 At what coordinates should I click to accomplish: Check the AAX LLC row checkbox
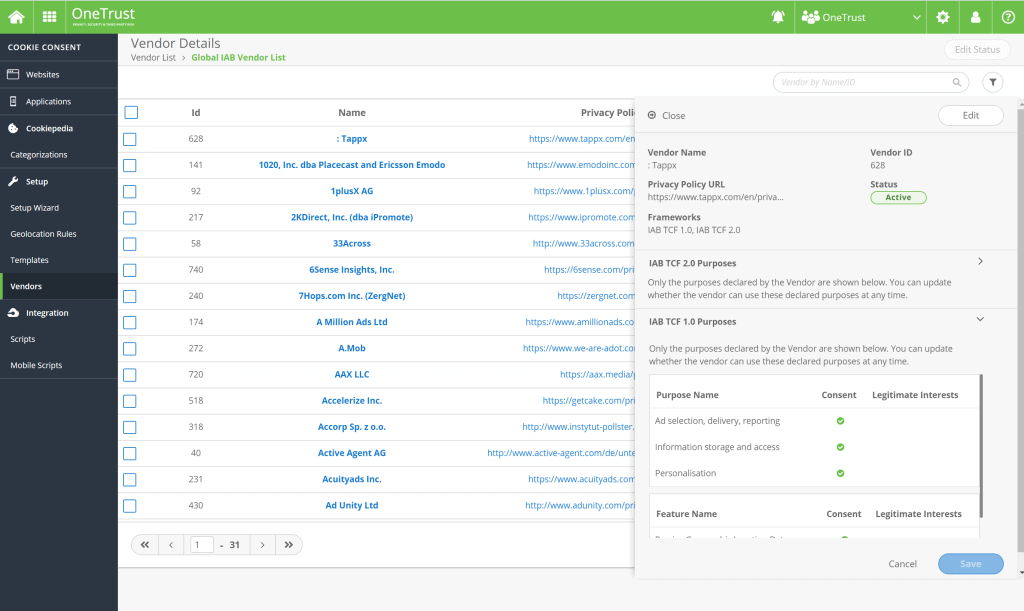tap(130, 375)
